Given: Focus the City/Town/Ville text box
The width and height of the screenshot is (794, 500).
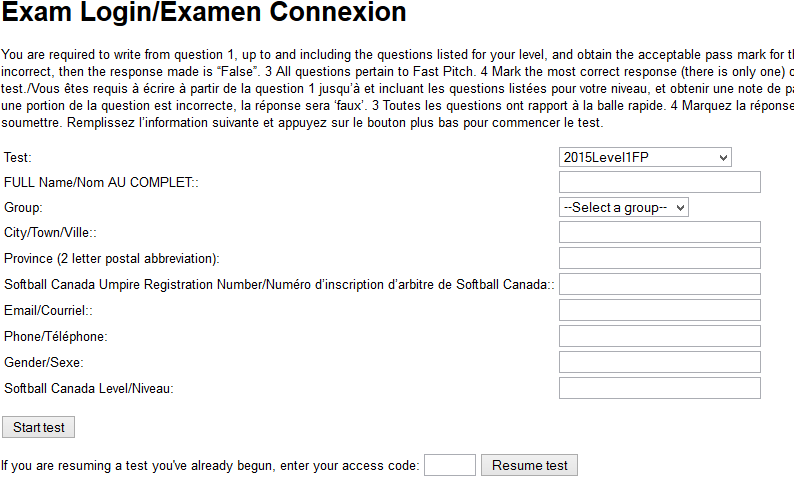Looking at the screenshot, I should (660, 232).
